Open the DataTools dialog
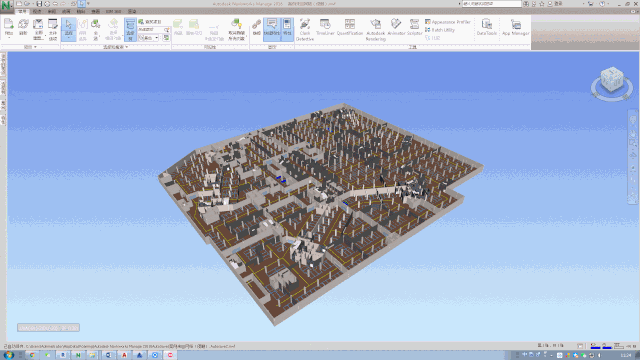Image resolution: width=640 pixels, height=360 pixels. (487, 28)
